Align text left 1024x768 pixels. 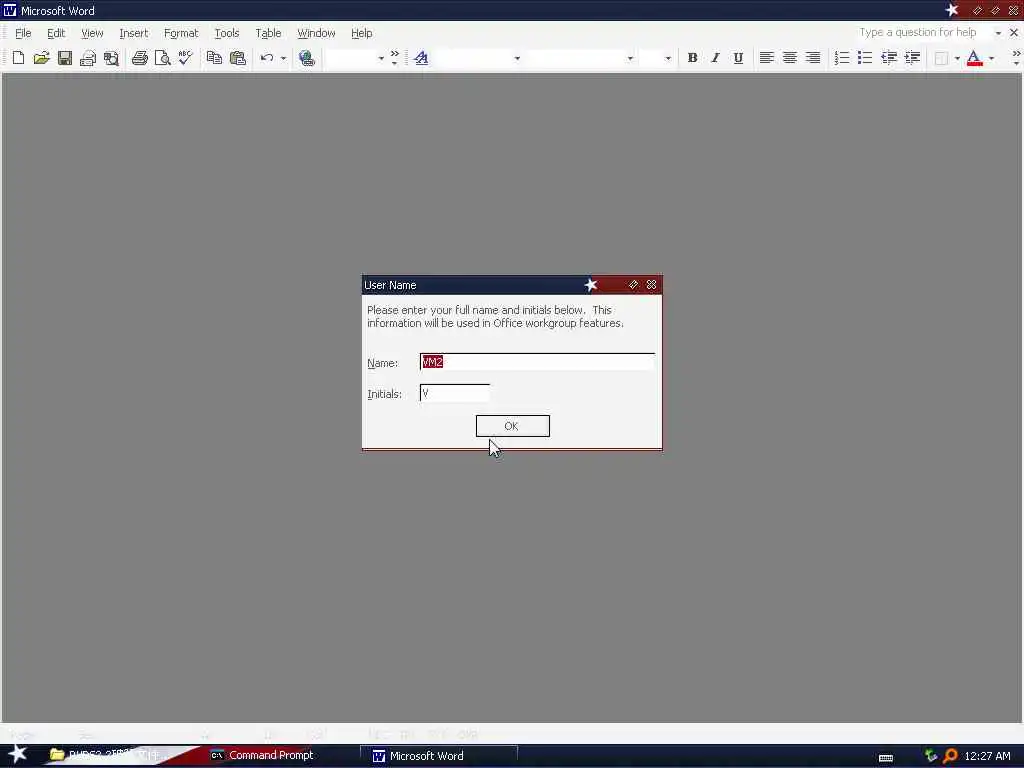click(x=767, y=58)
